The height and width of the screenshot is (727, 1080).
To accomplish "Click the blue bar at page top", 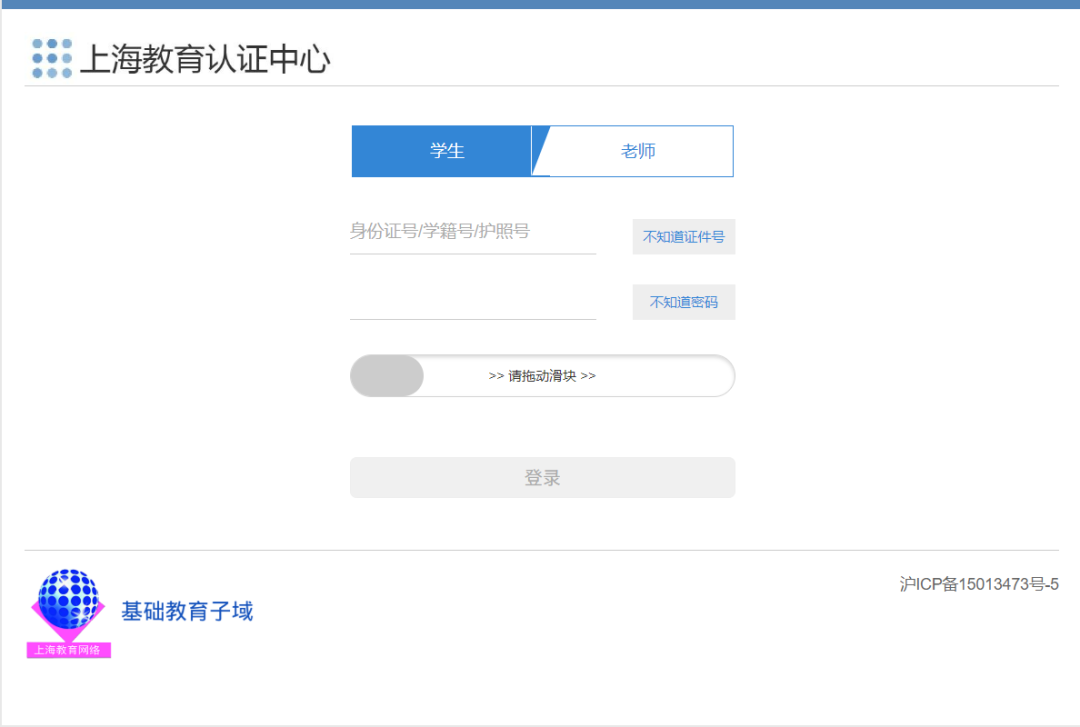I will point(540,4).
